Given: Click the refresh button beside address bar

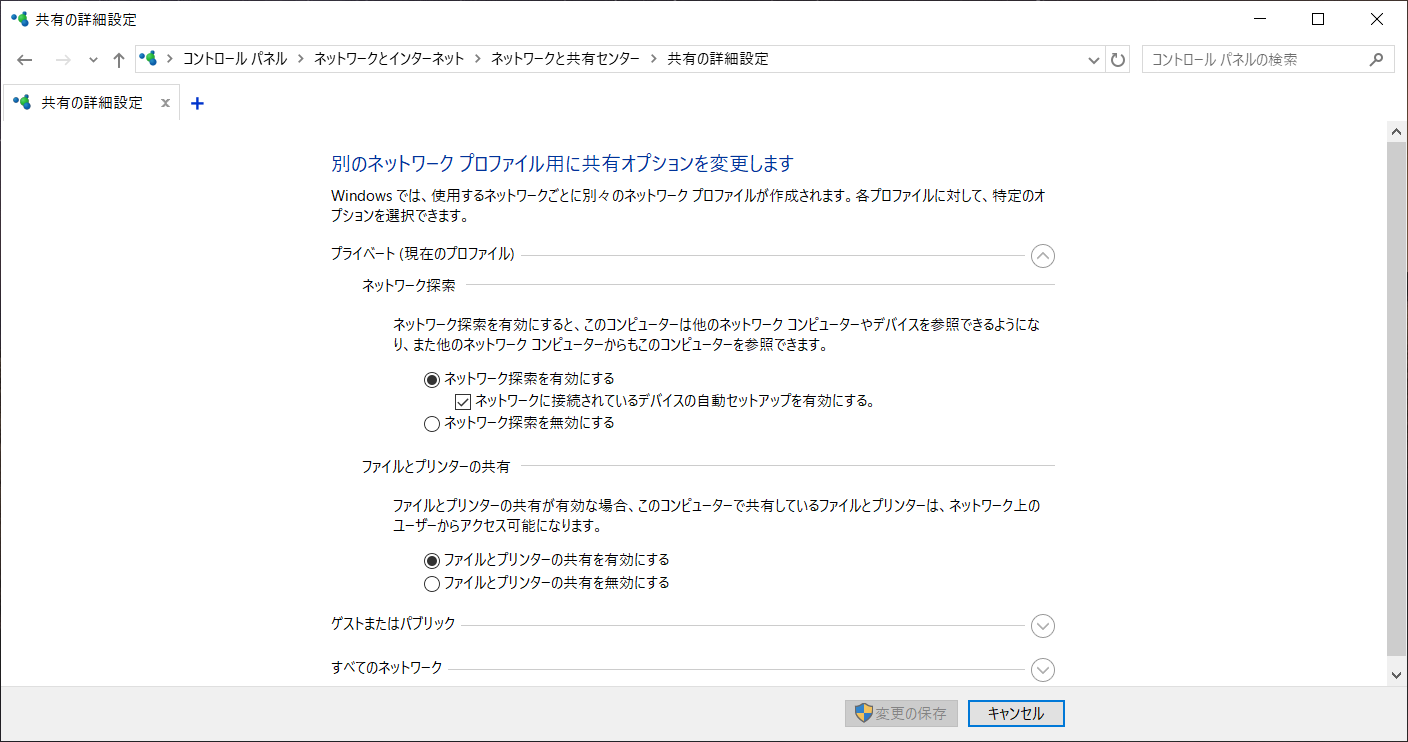Looking at the screenshot, I should click(x=1118, y=60).
